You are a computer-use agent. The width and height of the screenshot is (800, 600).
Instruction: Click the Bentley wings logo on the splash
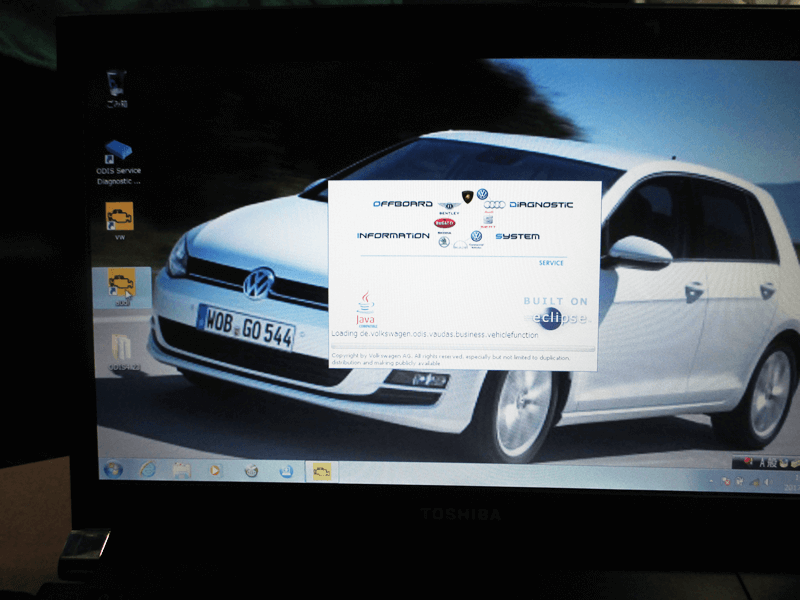point(449,208)
